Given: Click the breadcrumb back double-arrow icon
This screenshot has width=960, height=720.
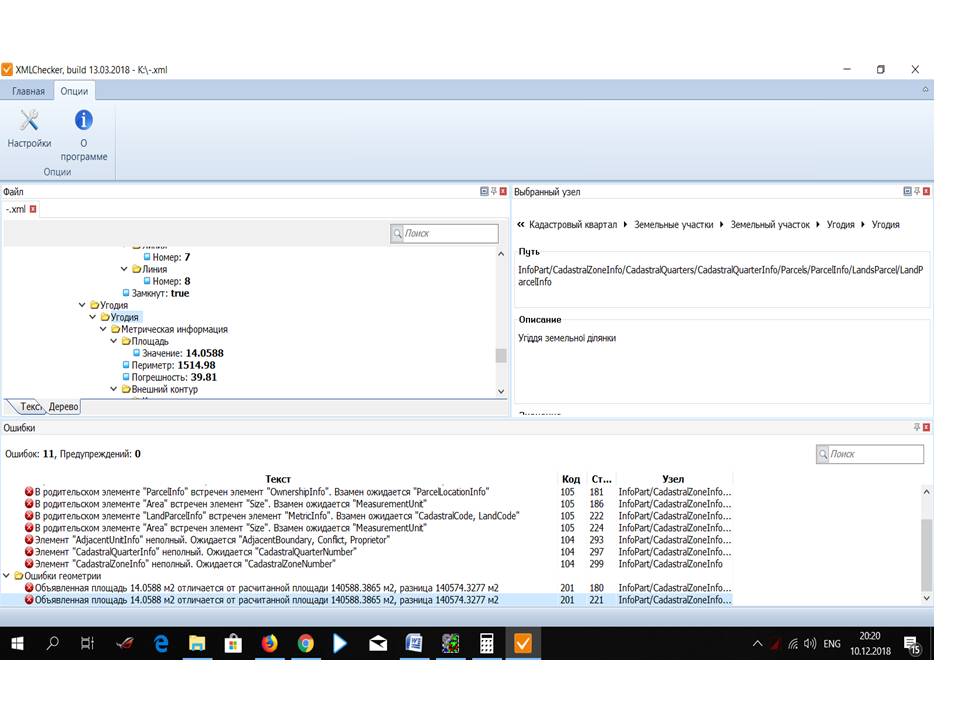Looking at the screenshot, I should (521, 225).
